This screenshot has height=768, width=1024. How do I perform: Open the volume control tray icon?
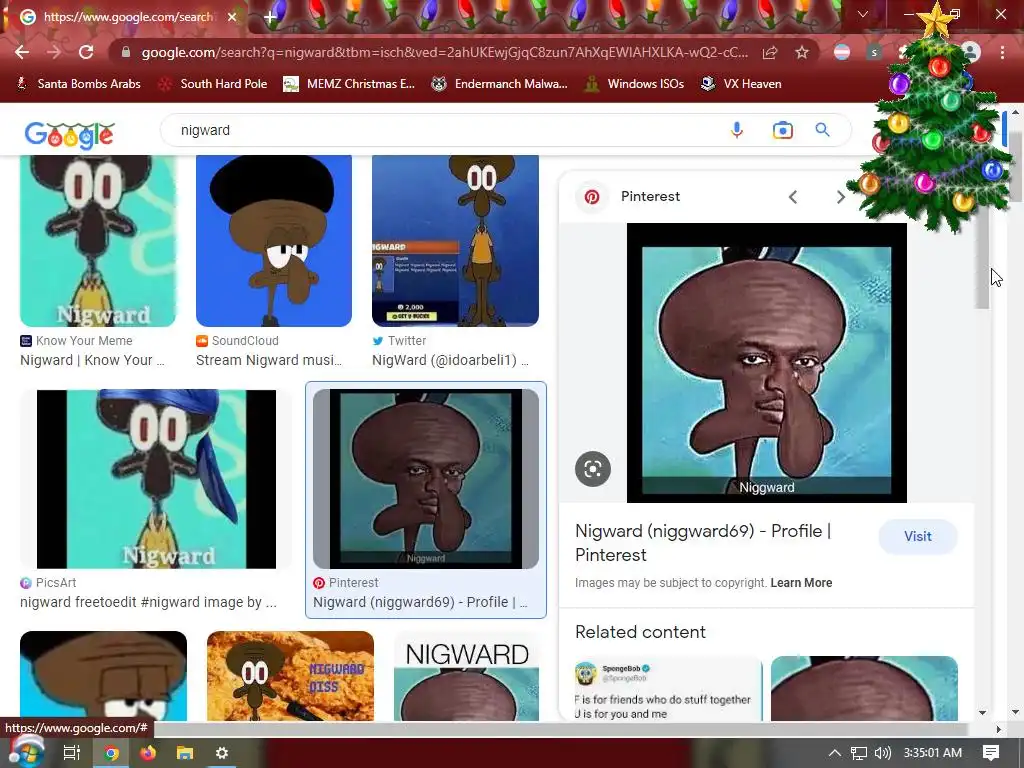[882, 753]
